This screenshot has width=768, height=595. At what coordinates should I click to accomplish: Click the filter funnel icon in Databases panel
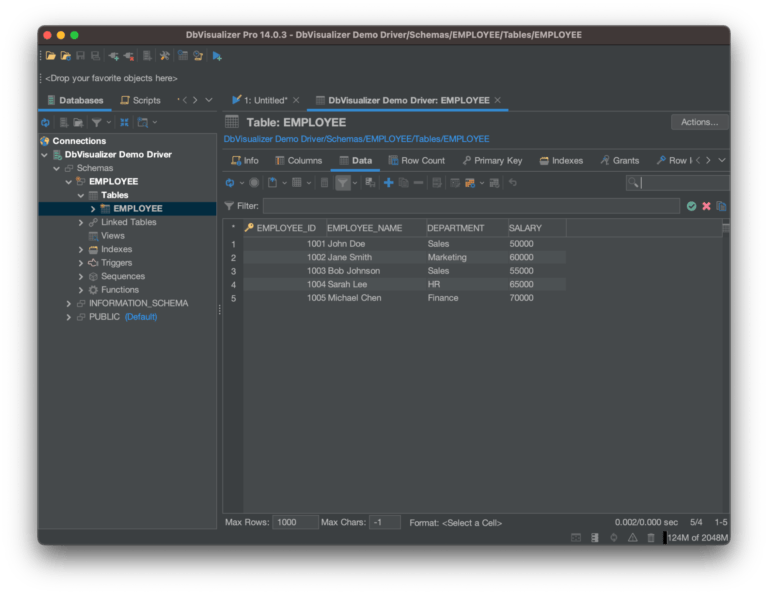point(96,122)
